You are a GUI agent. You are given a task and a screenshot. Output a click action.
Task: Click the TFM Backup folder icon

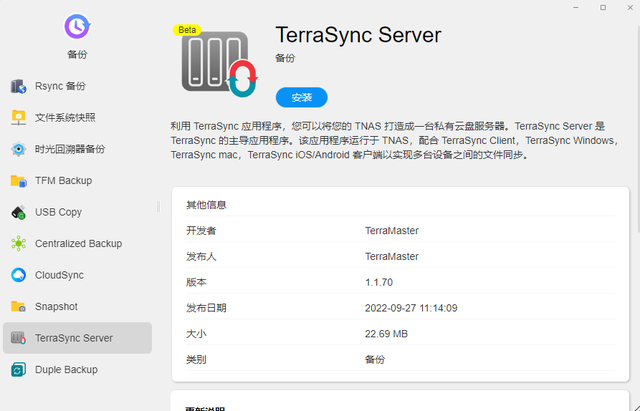(18, 180)
